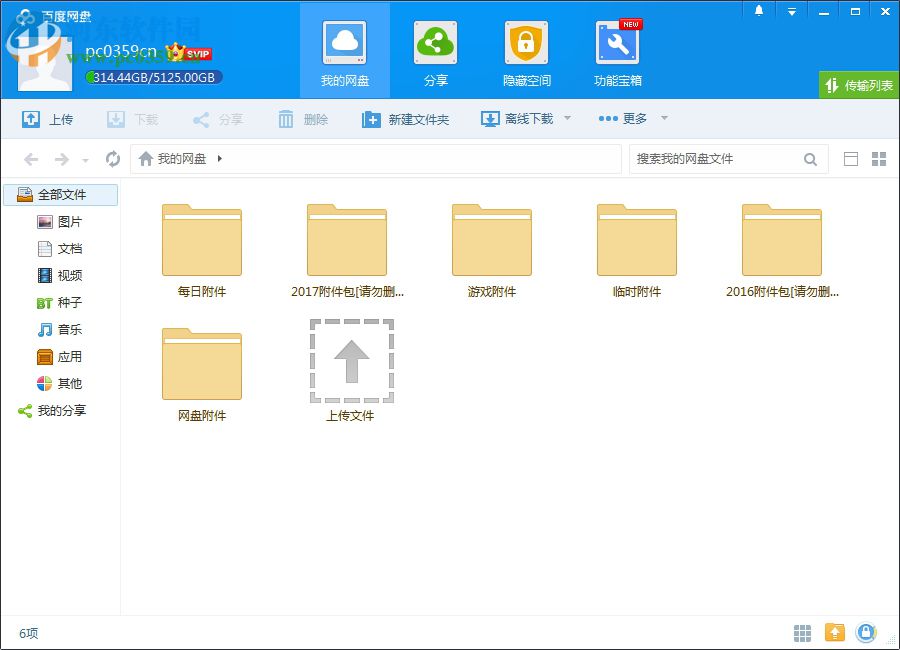Viewport: 900px width, 650px height.
Task: Click the 314.44GB/5125.00GB storage usage bar
Action: coord(153,77)
